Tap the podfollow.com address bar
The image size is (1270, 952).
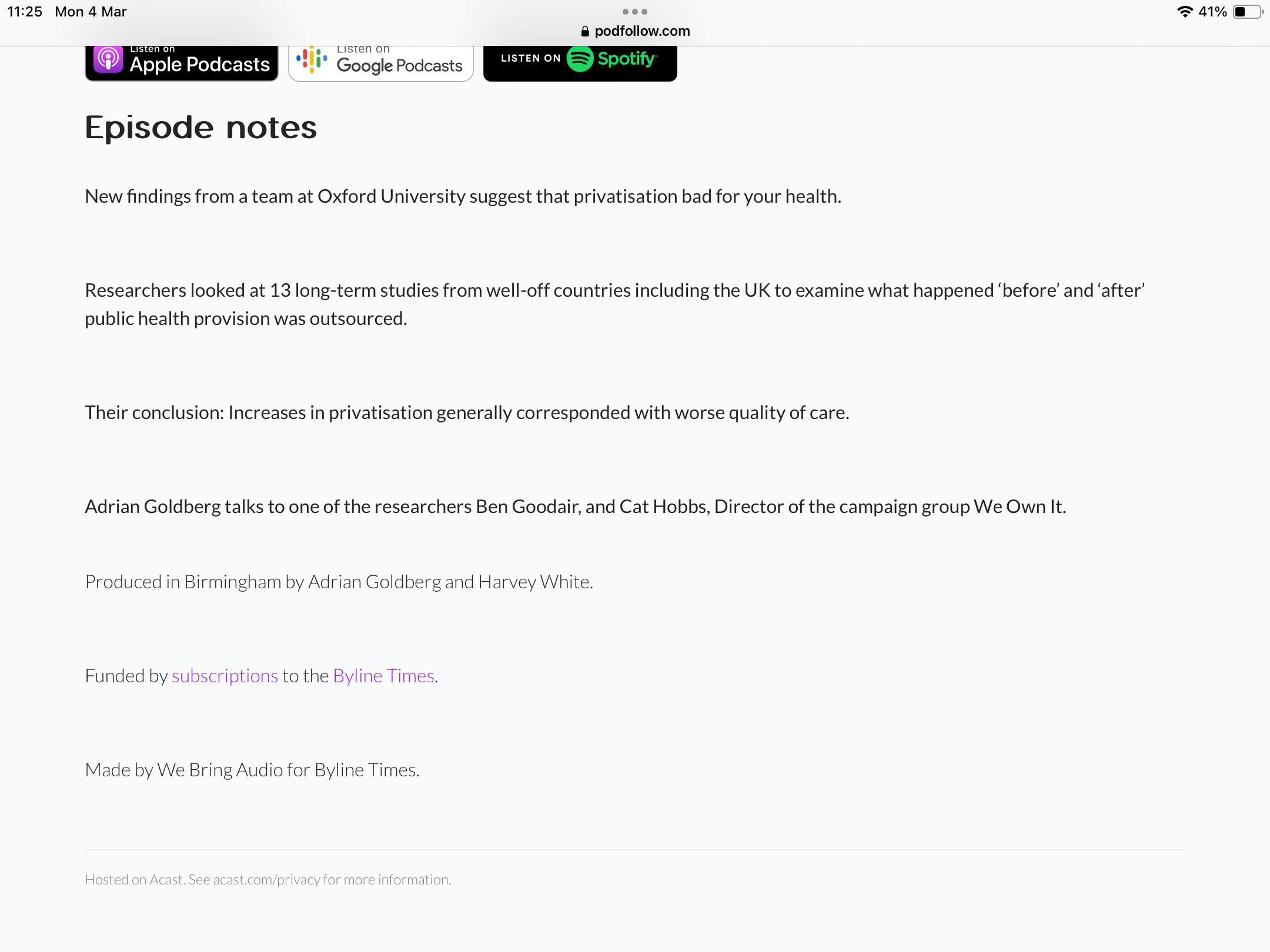(x=635, y=31)
